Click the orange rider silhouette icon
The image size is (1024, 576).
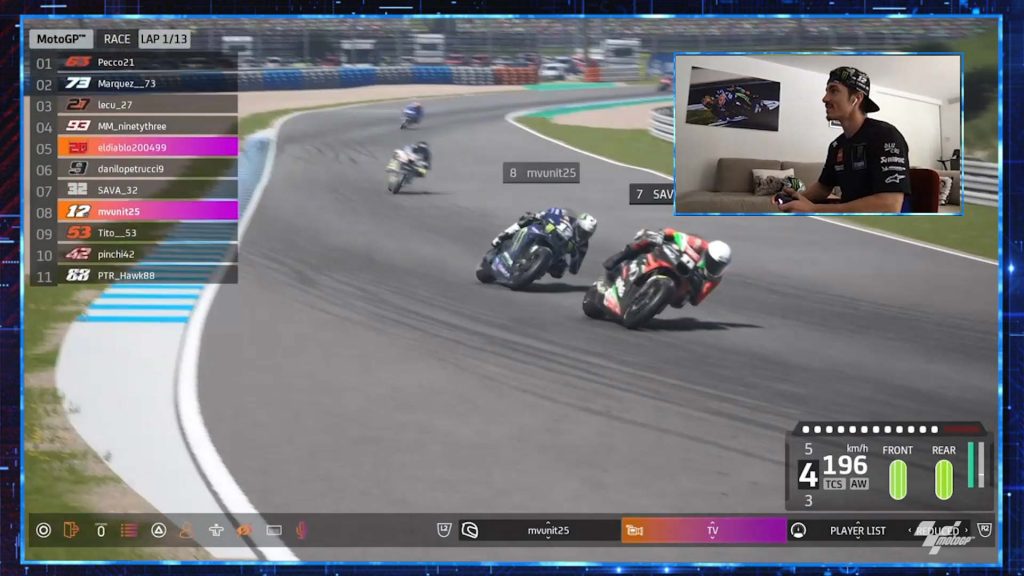tap(187, 530)
